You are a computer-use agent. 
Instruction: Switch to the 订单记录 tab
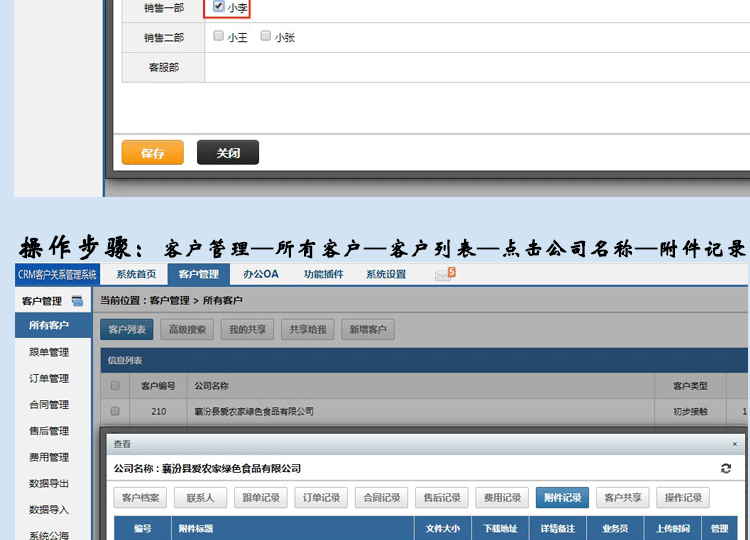point(321,498)
